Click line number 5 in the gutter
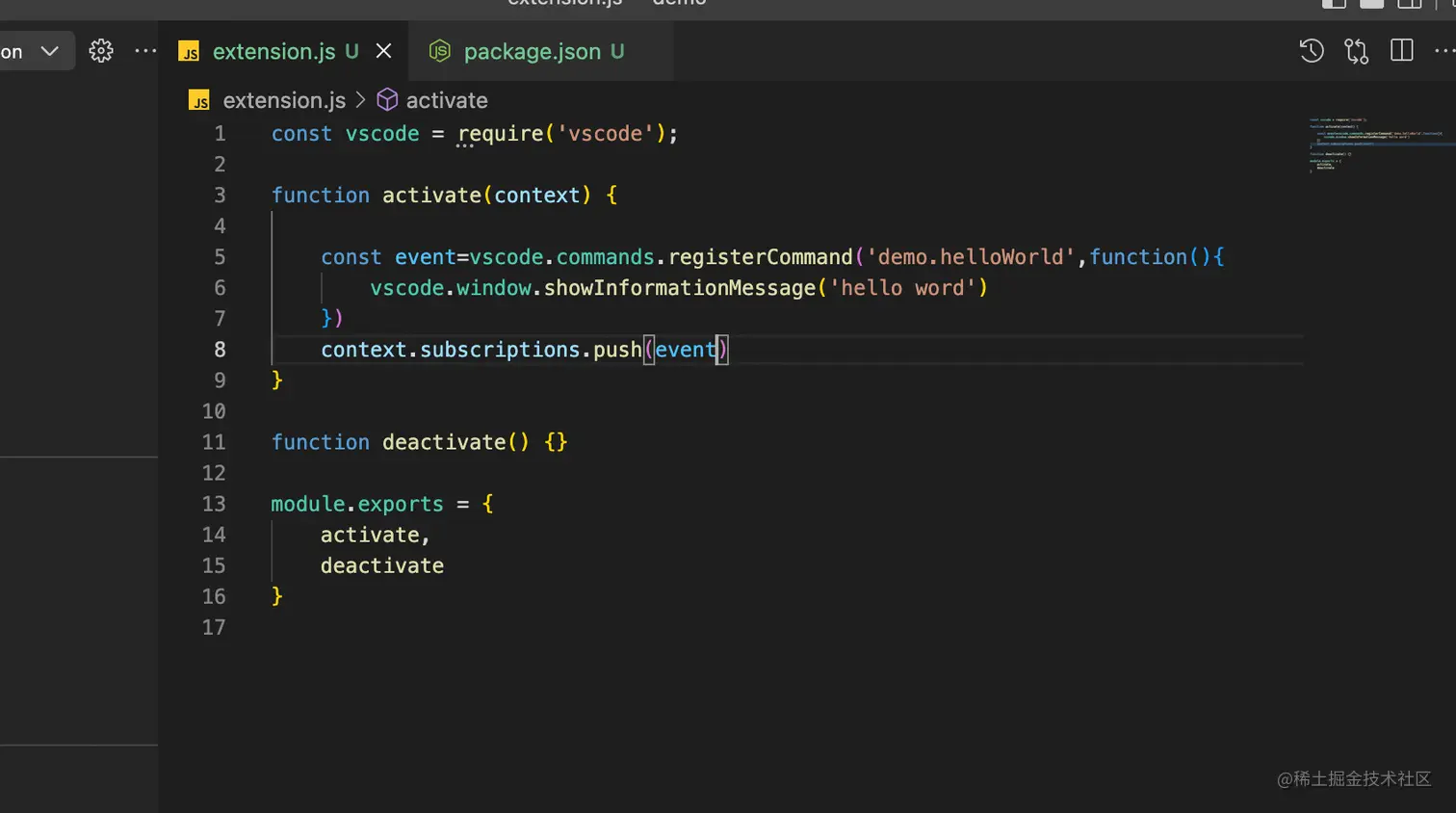Image resolution: width=1456 pixels, height=813 pixels. coord(220,257)
